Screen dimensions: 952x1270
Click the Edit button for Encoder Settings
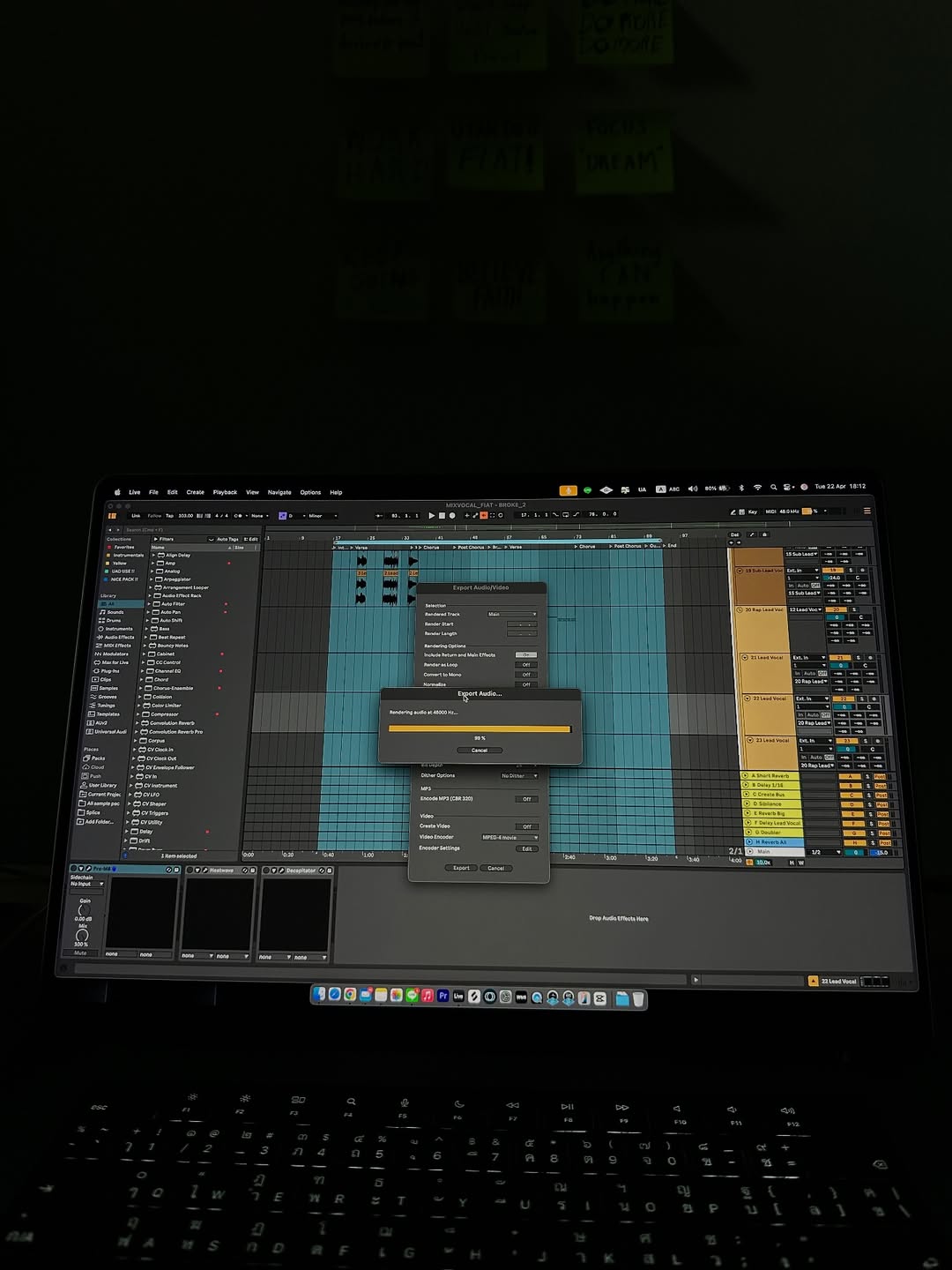tap(526, 848)
